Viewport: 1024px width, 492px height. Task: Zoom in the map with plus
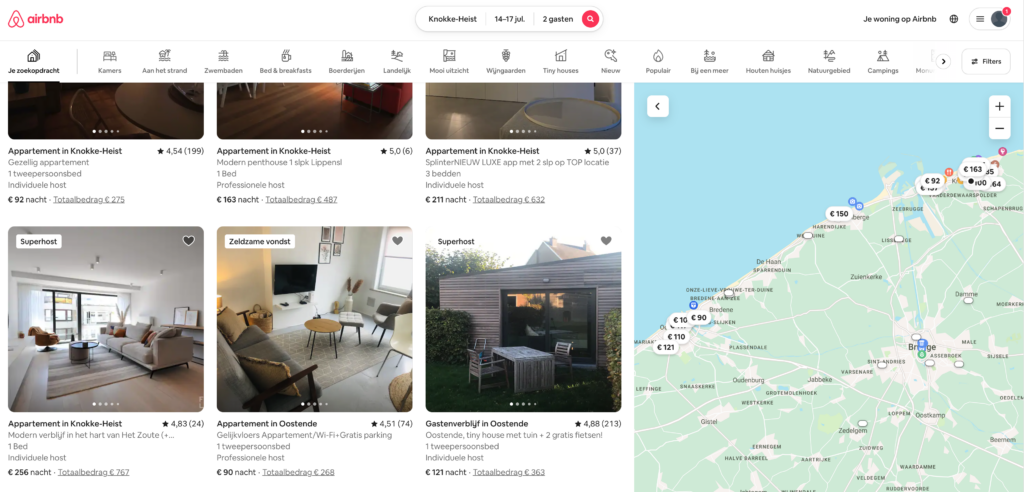(x=999, y=107)
